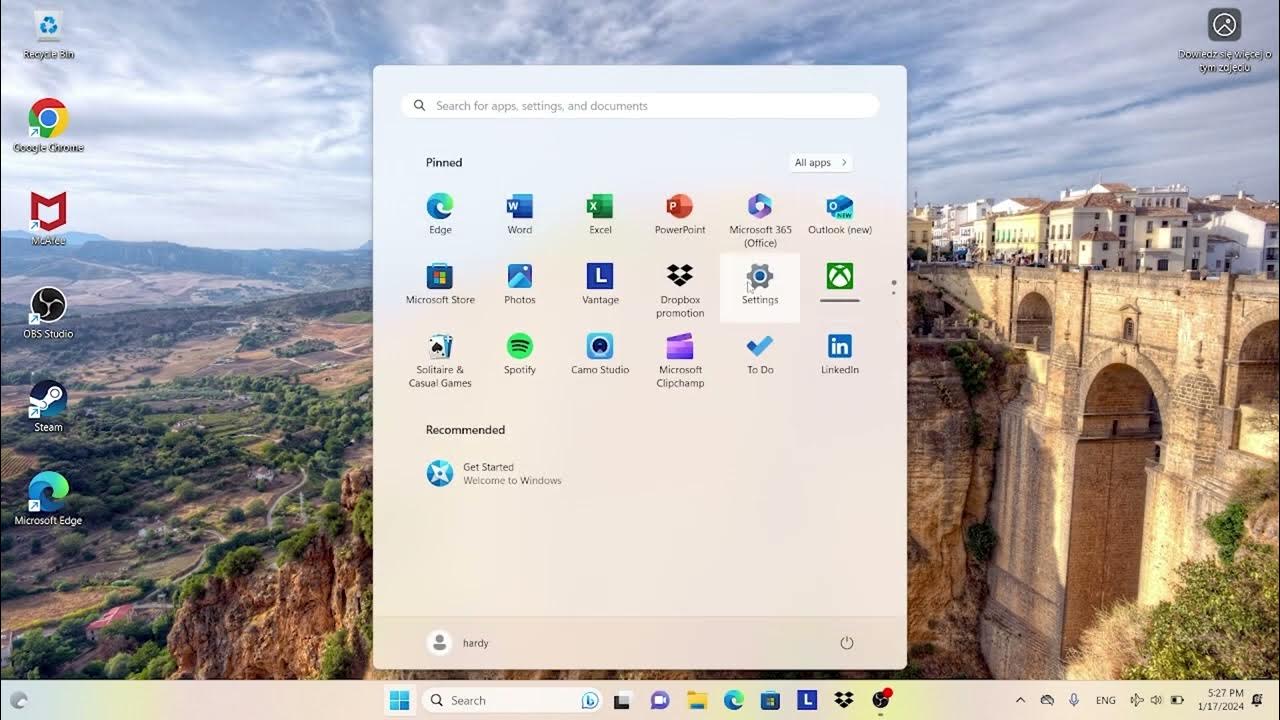
Task: Open LinkedIn from the Start menu
Action: coord(838,350)
